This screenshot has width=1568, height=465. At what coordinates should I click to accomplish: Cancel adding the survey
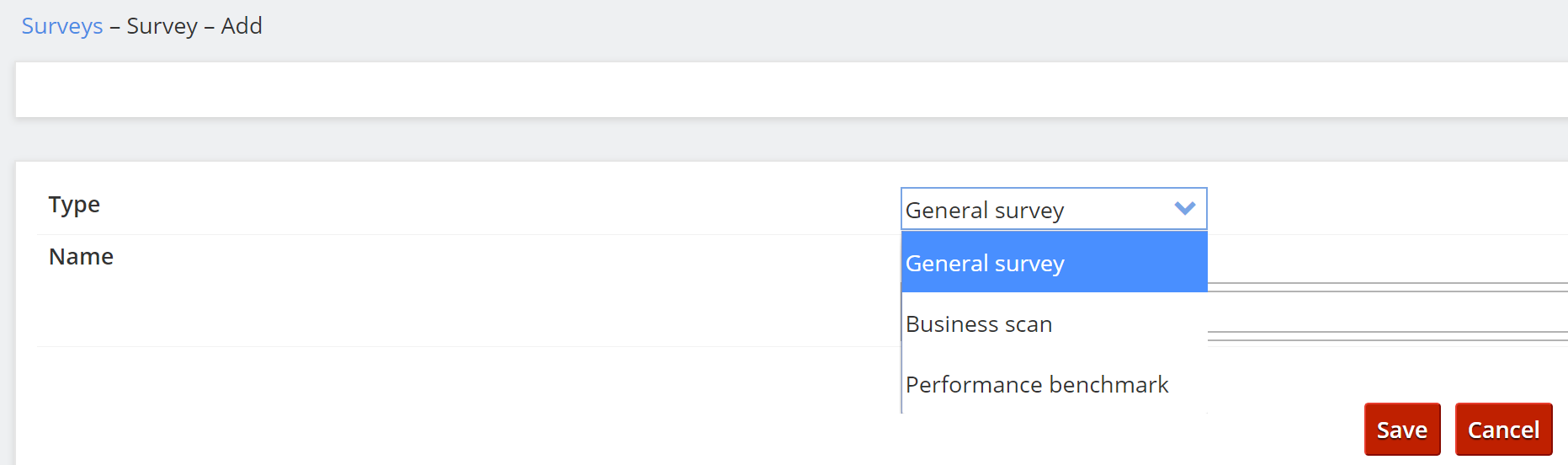(x=1503, y=430)
